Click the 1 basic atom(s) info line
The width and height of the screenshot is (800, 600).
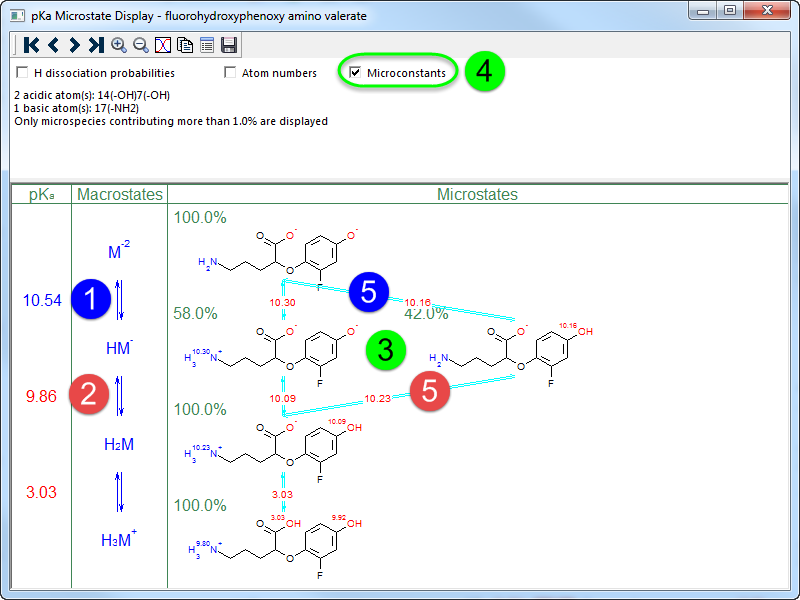pos(77,108)
